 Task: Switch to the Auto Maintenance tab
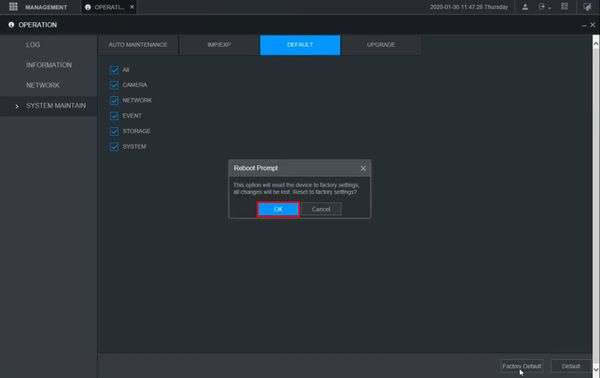[138, 45]
